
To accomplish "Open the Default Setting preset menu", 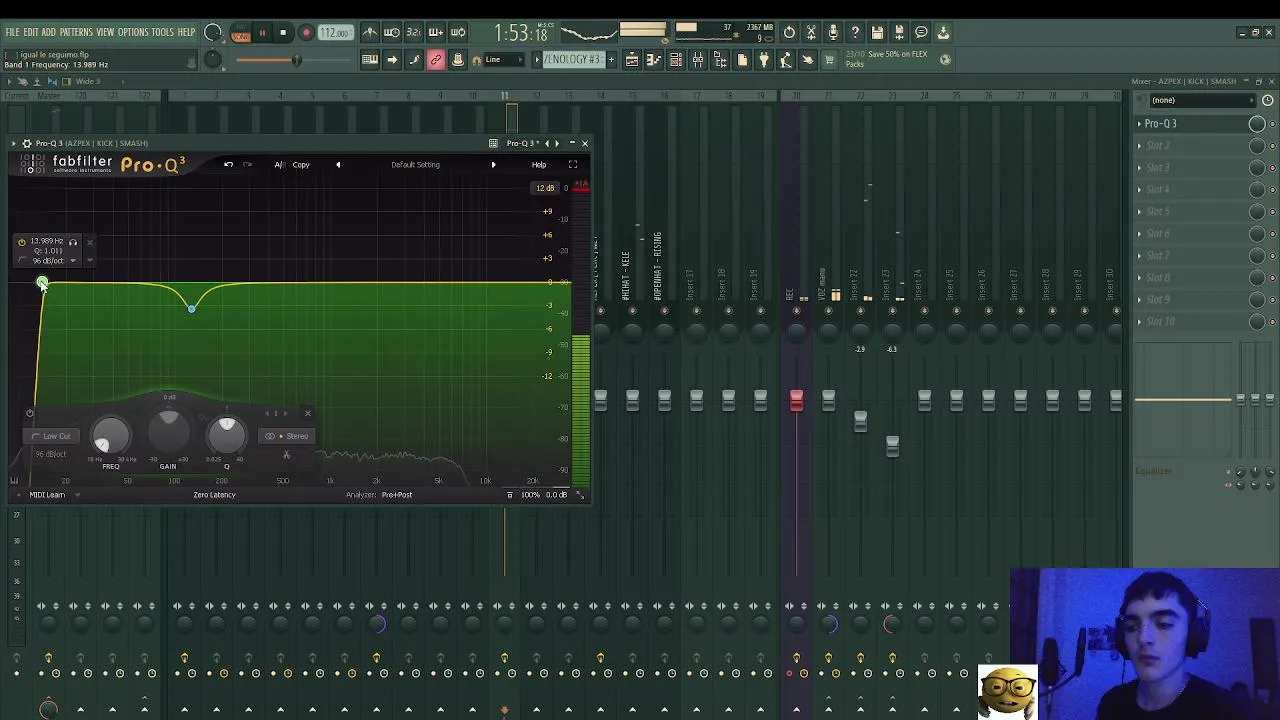I will coord(415,165).
